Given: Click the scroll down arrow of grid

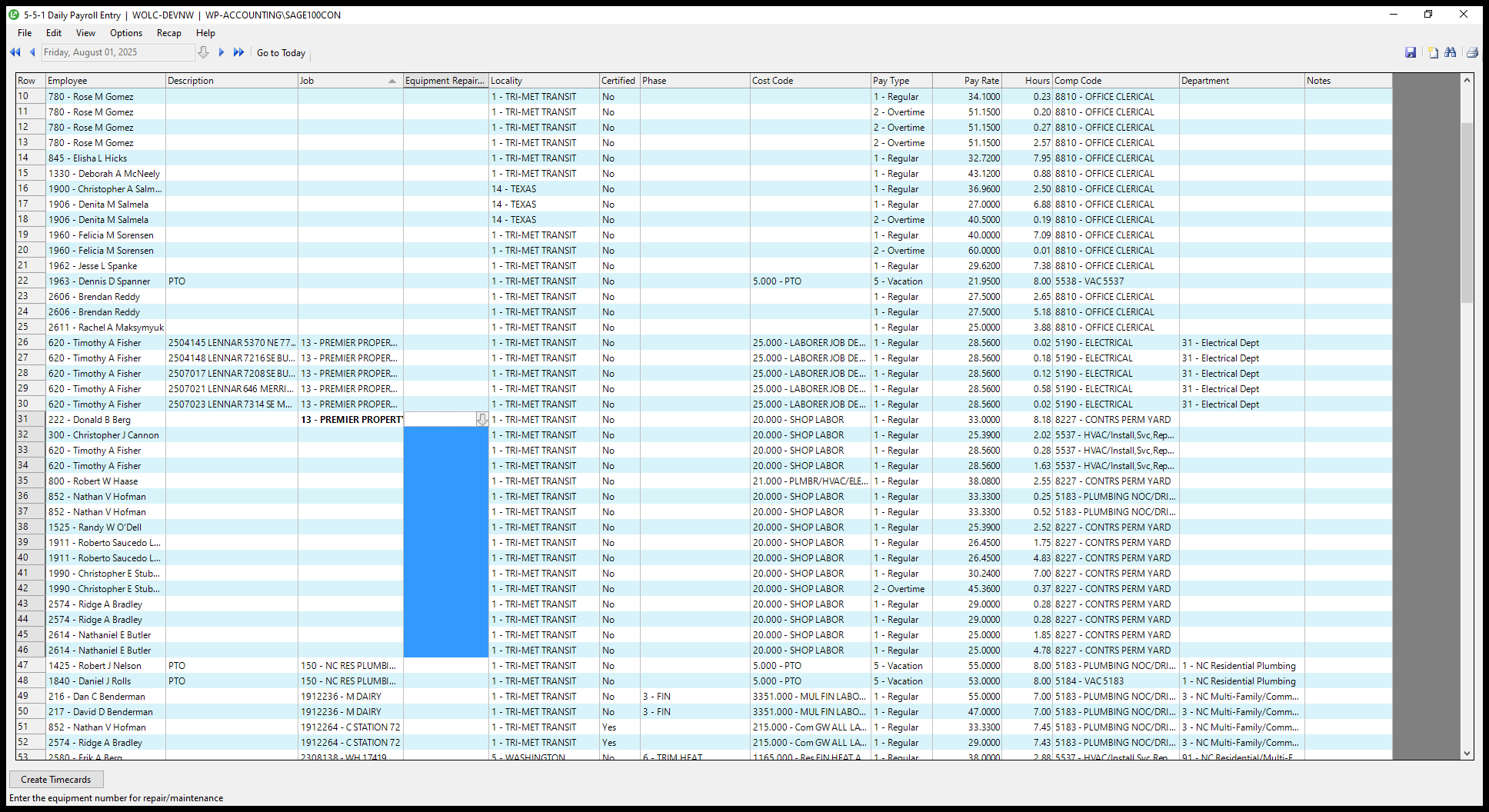Looking at the screenshot, I should tap(1467, 754).
